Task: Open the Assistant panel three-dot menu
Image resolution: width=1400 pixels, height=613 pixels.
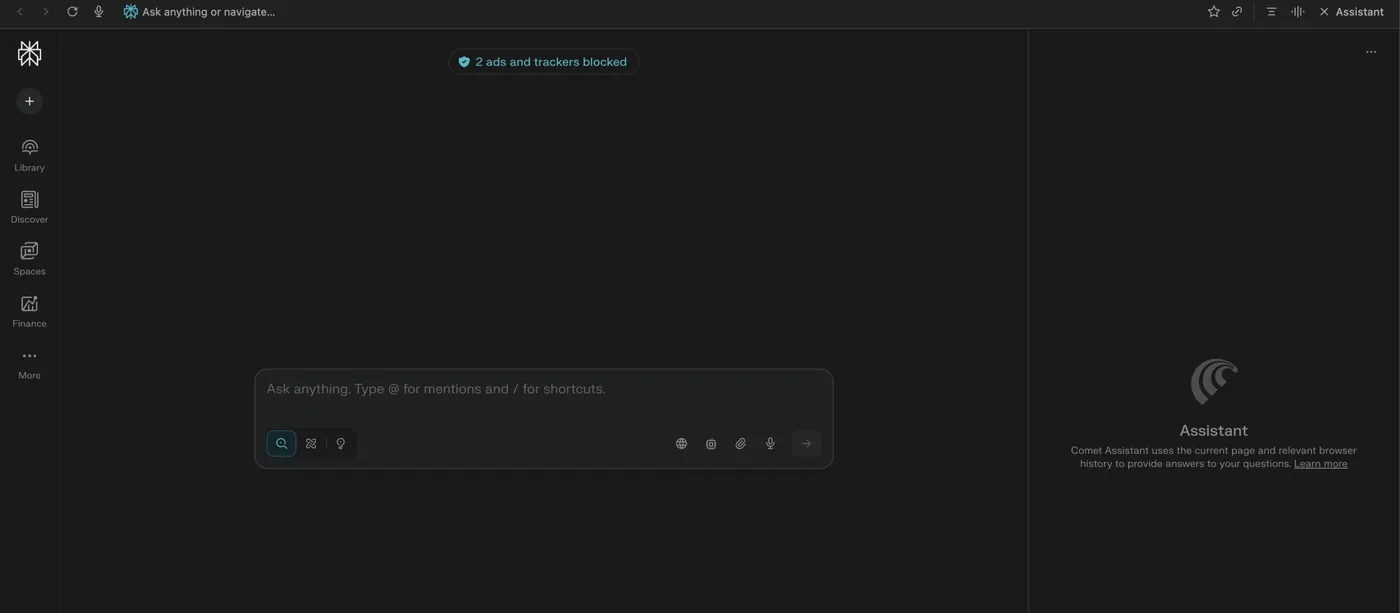Action: pos(1371,52)
